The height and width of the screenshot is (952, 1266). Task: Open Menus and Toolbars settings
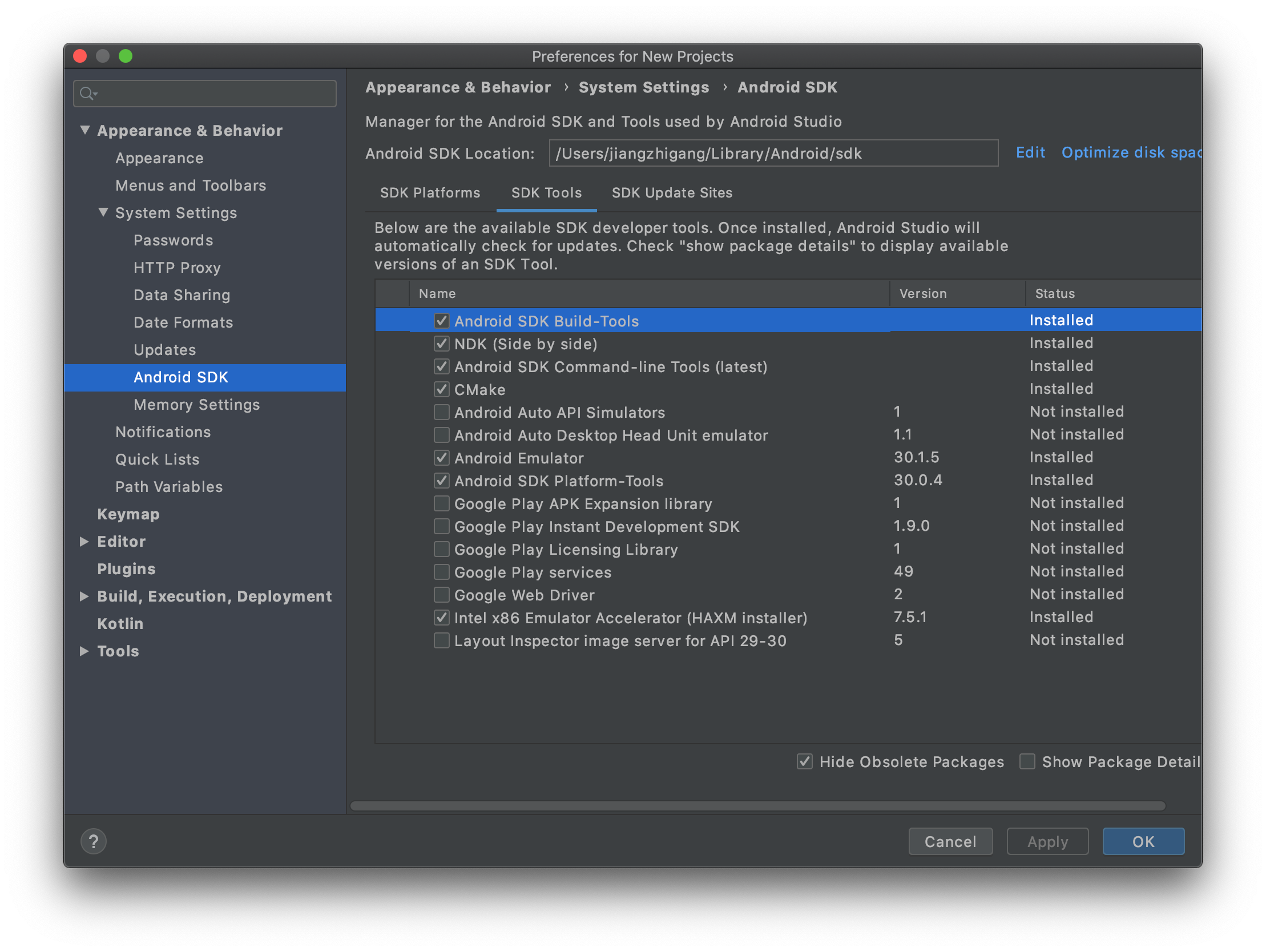click(x=191, y=185)
